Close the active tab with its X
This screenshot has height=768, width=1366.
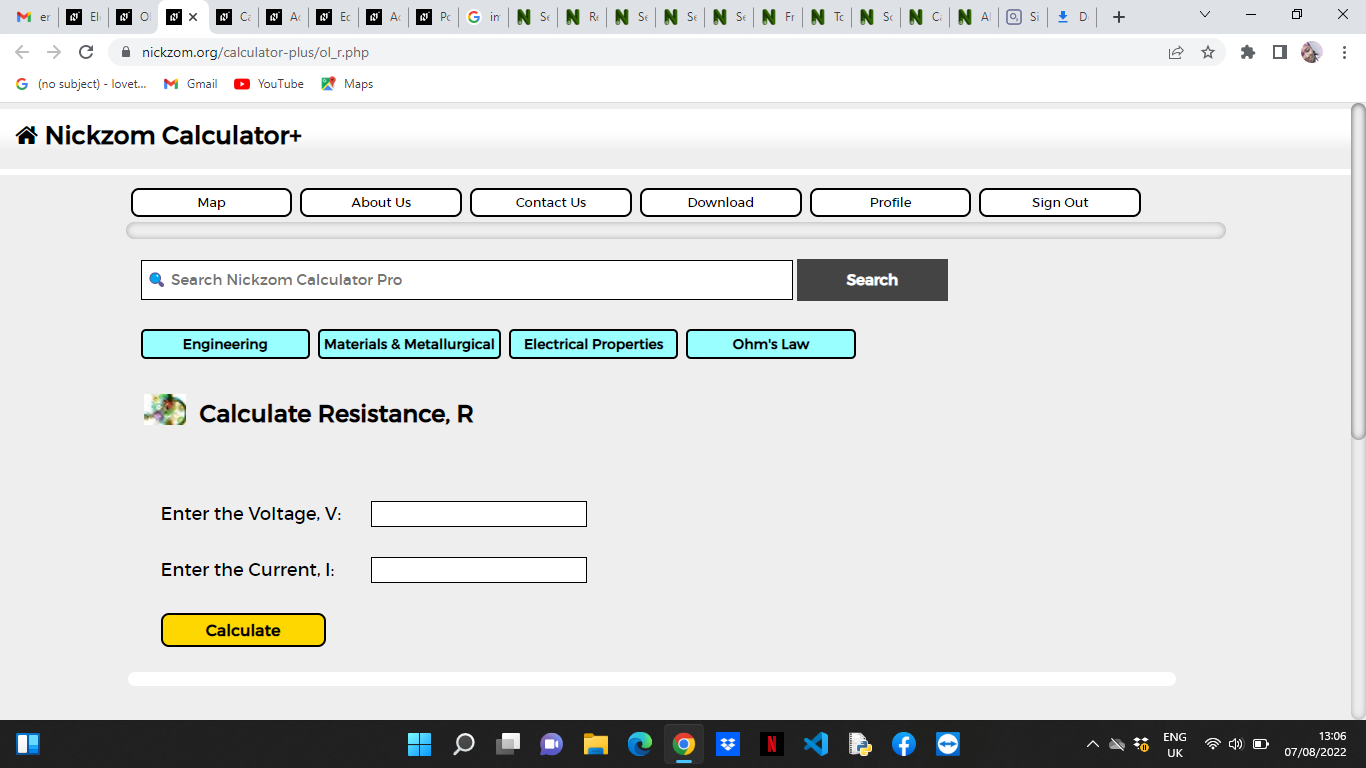[x=193, y=17]
